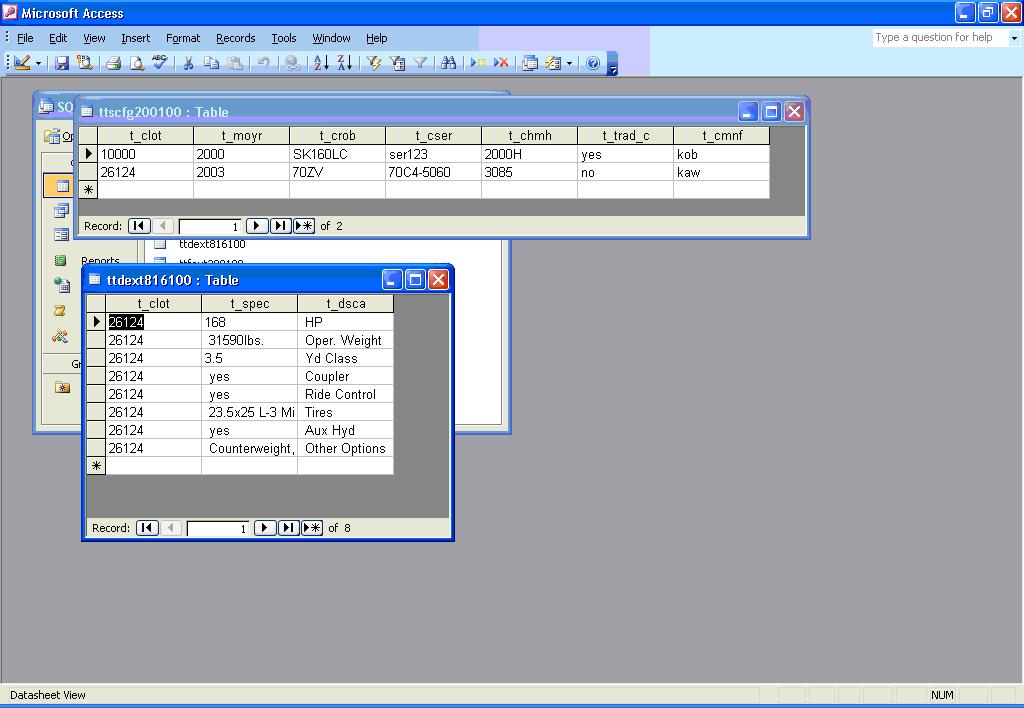Run spelling check from toolbar
Viewport: 1024px width, 708px height.
(x=160, y=63)
